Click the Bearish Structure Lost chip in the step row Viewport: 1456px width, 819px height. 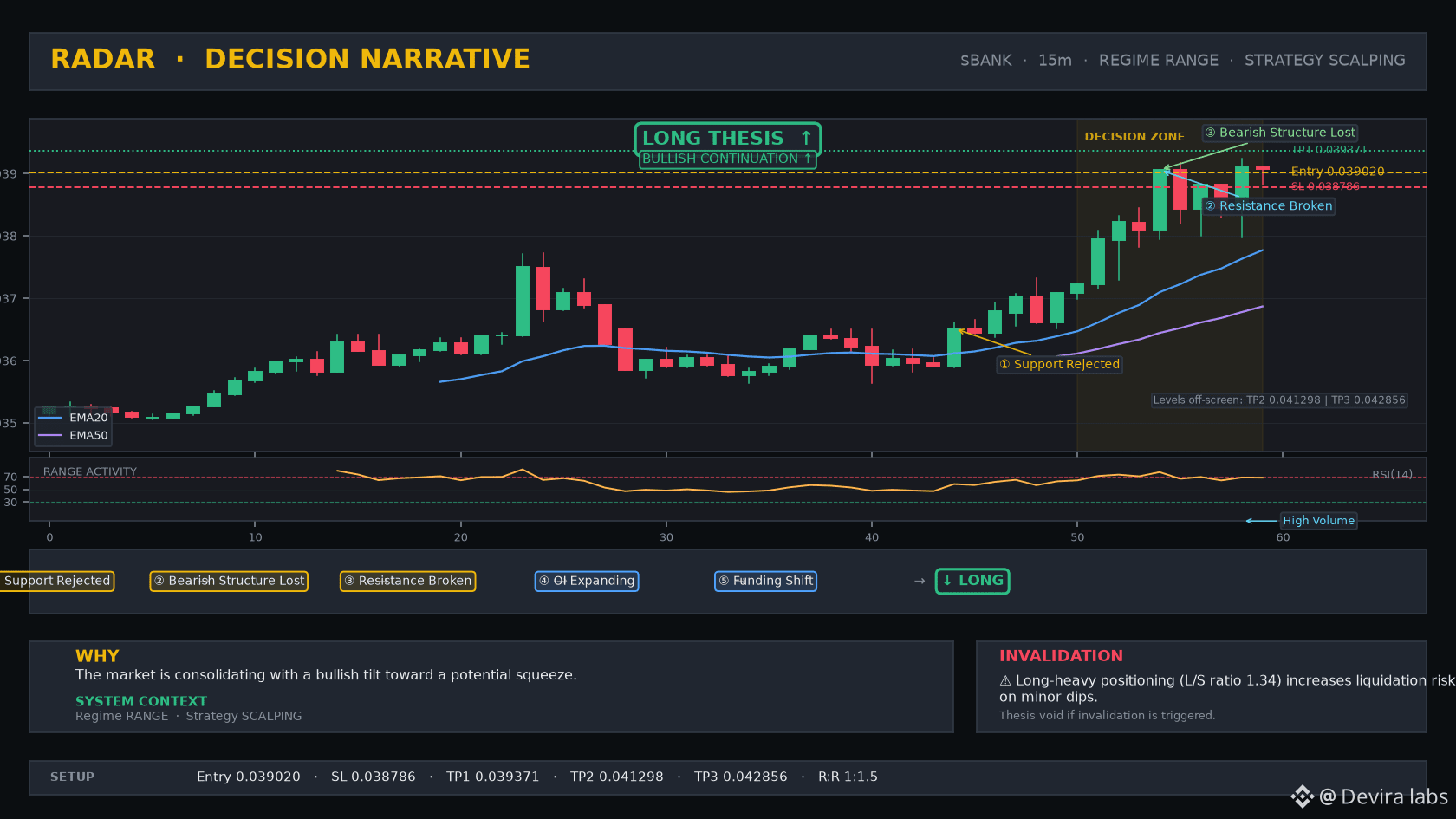tap(229, 581)
